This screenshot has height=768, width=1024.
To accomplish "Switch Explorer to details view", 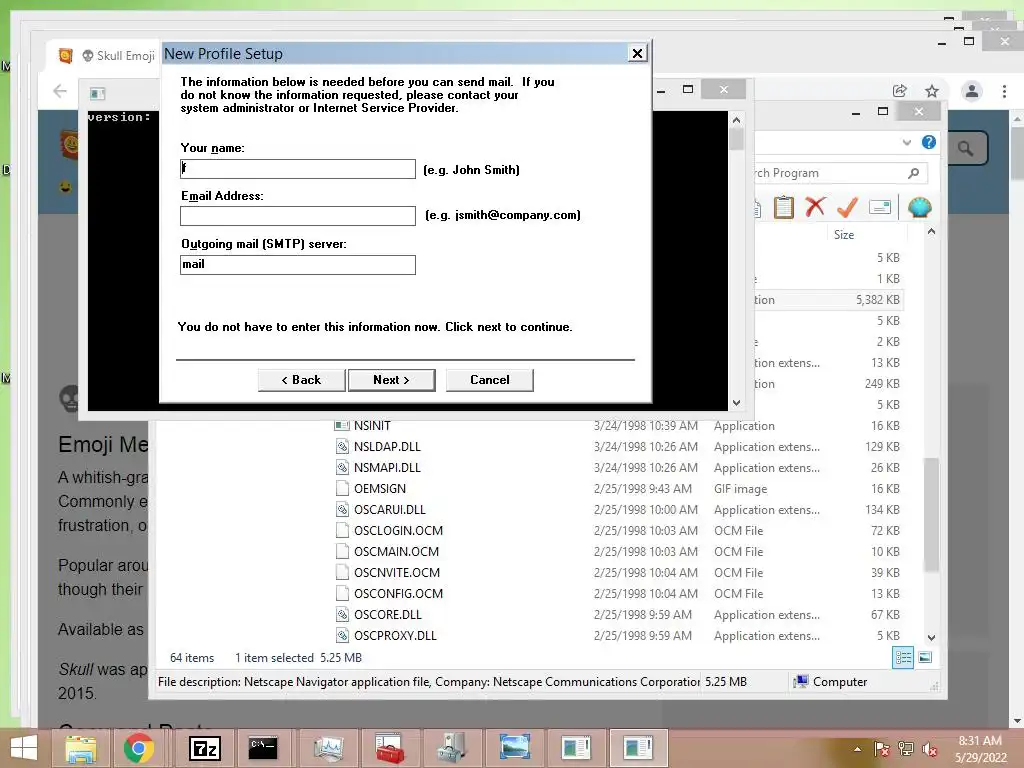I will point(903,657).
